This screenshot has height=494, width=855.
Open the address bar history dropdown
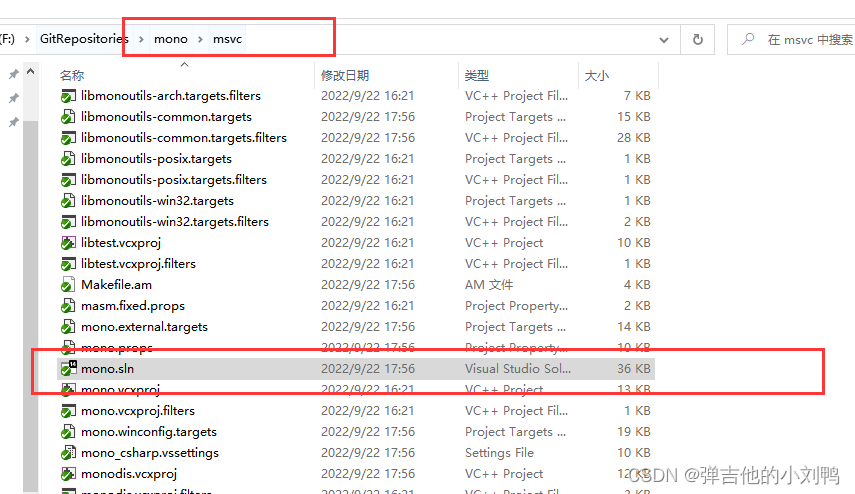coord(664,40)
